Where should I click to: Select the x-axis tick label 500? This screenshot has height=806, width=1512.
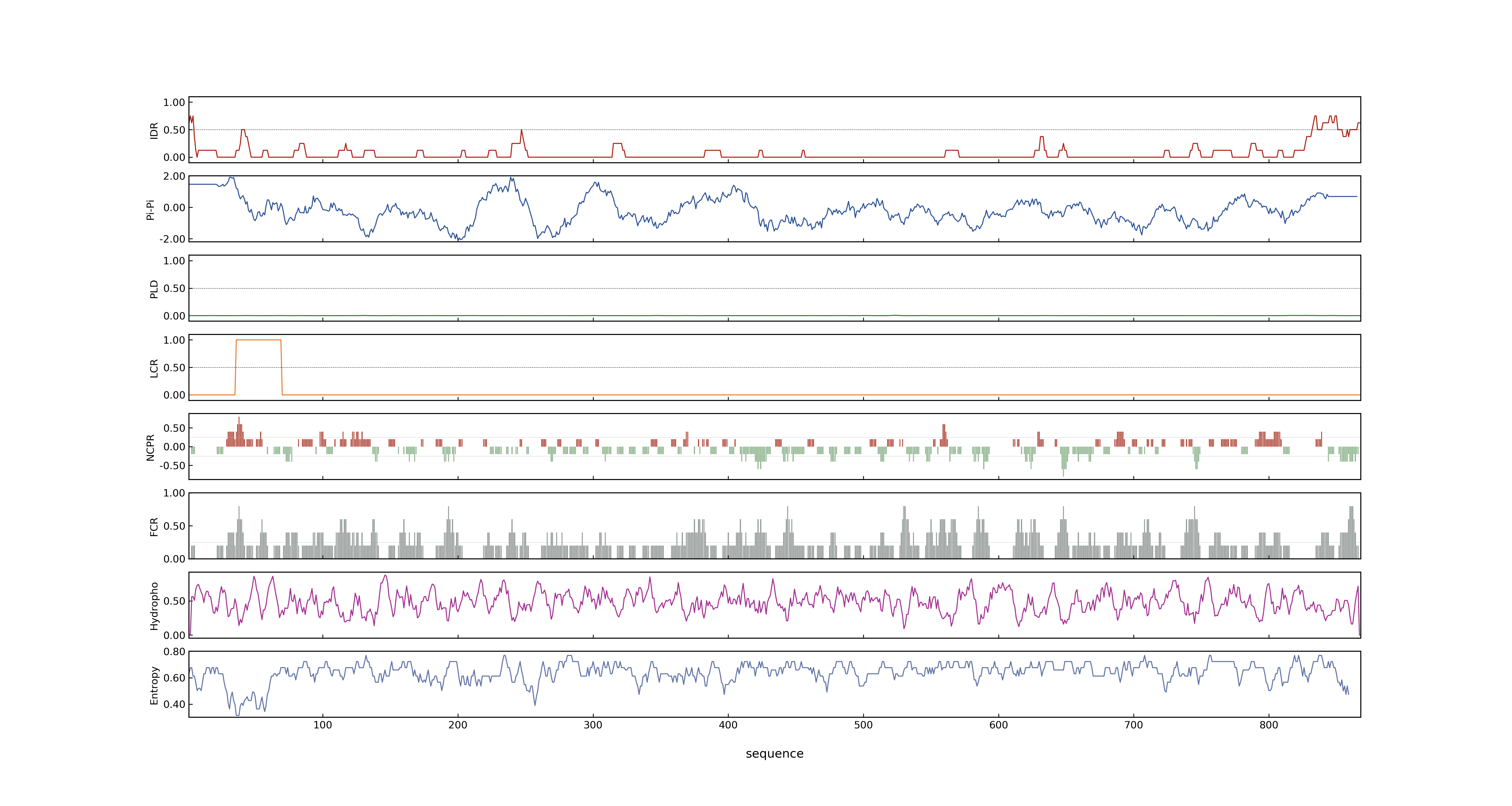[863, 725]
